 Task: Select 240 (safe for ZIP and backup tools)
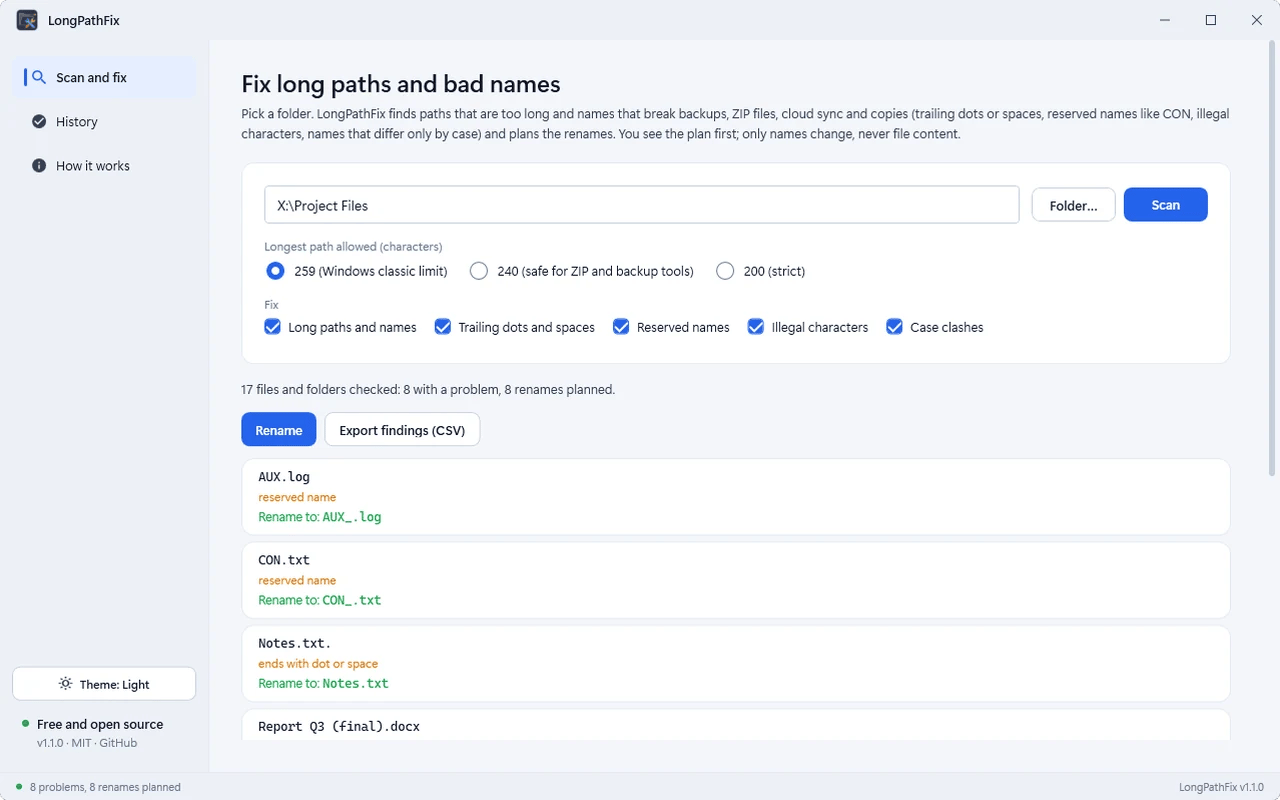click(x=581, y=271)
